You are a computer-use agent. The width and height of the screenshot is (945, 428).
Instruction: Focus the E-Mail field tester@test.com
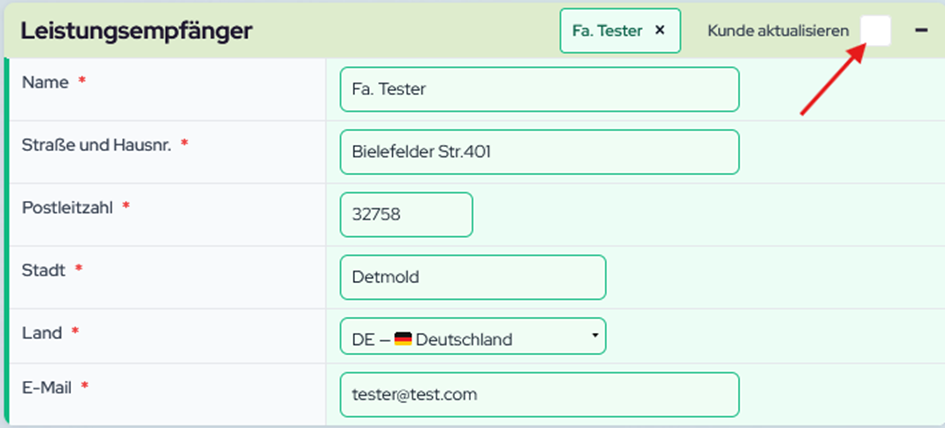(539, 394)
